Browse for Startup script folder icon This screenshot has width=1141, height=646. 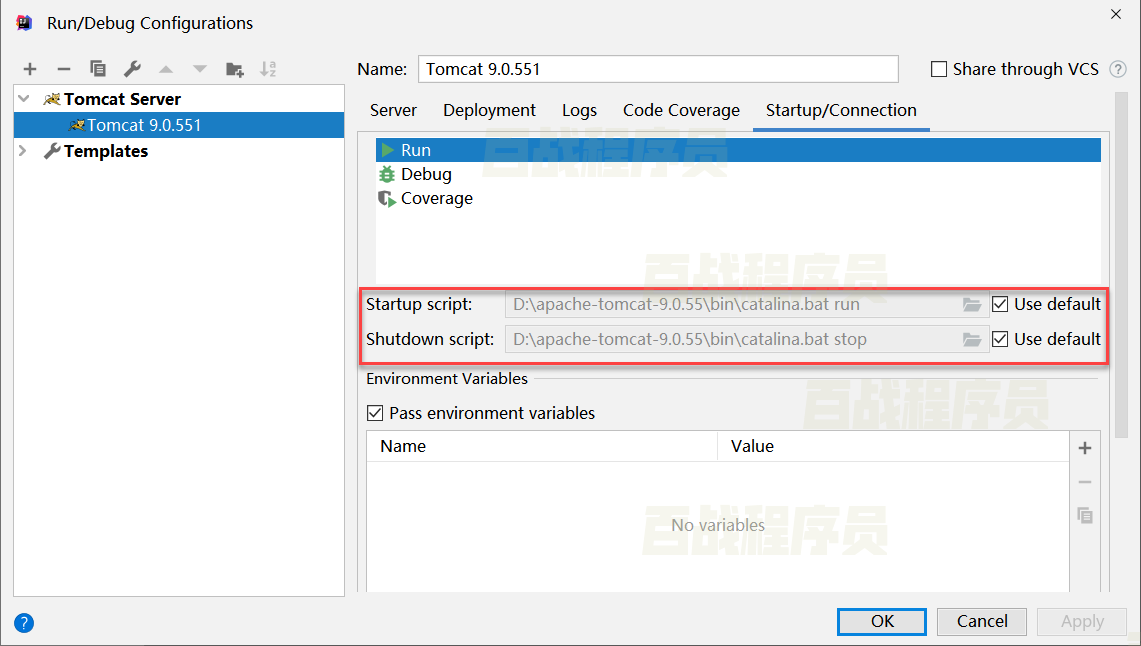tap(971, 304)
